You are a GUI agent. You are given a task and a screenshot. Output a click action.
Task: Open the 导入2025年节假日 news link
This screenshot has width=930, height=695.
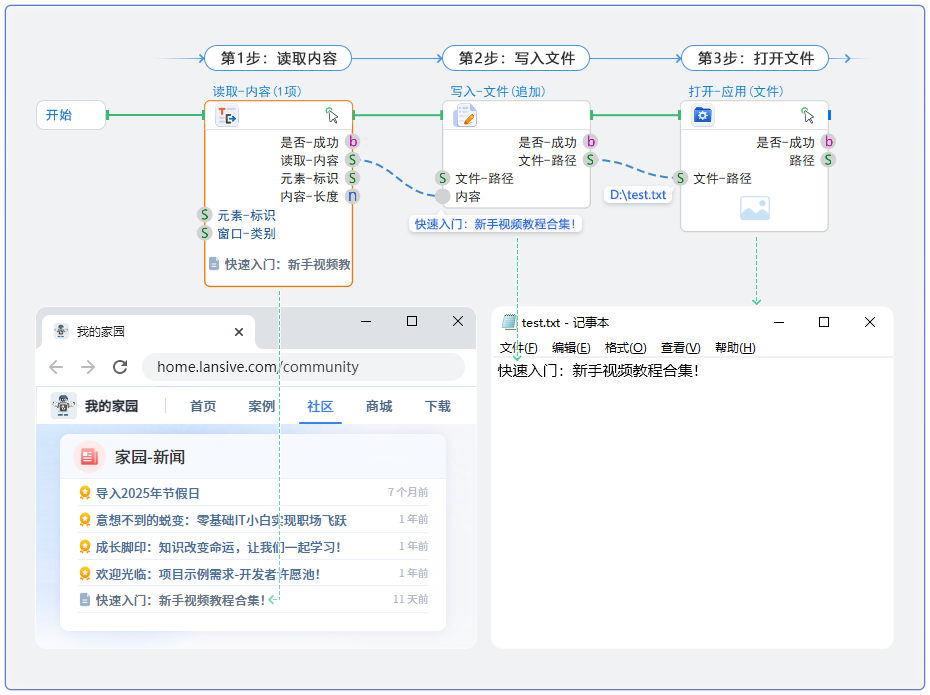click(x=147, y=493)
